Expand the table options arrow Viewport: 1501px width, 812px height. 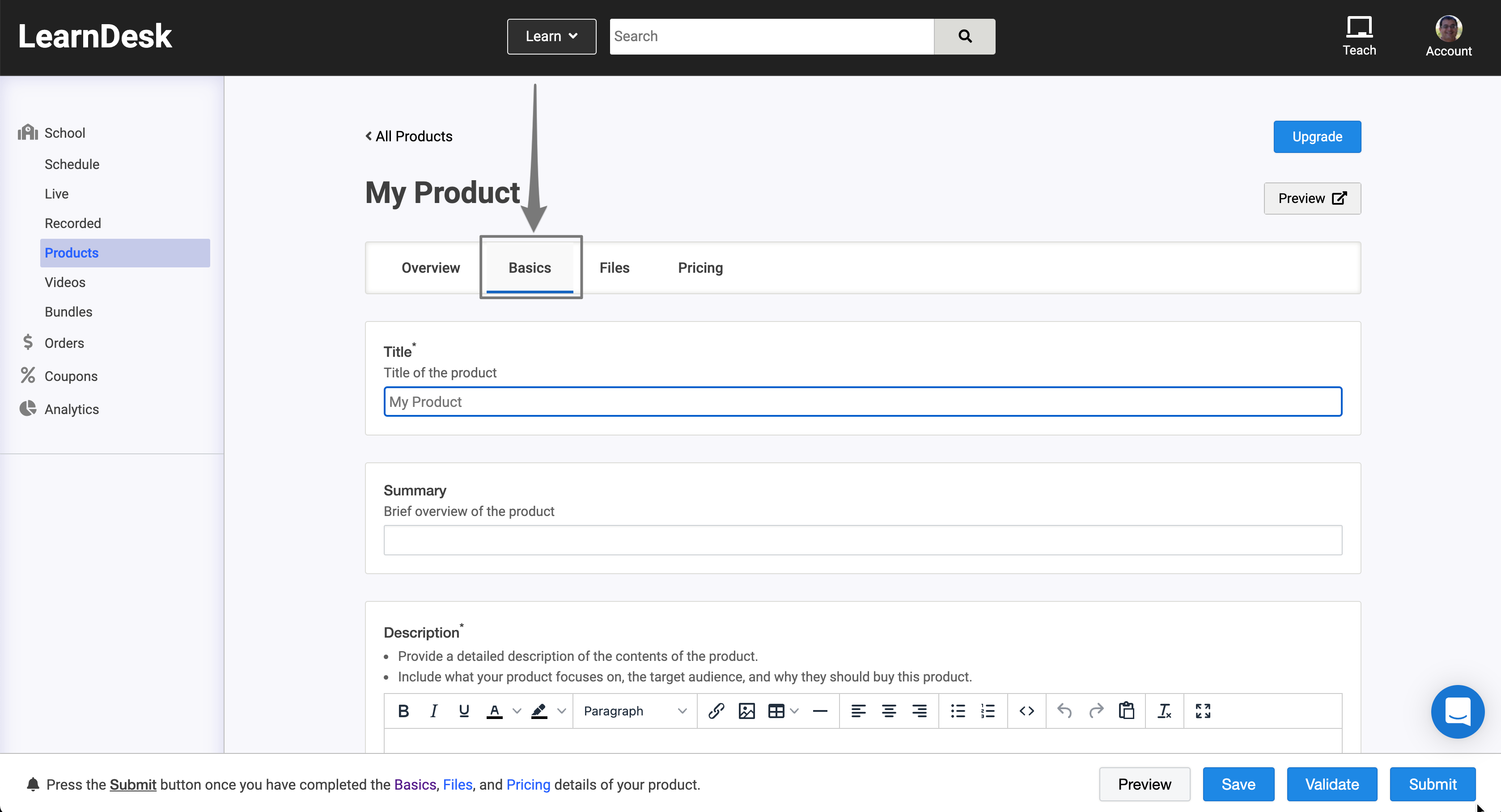[794, 710]
